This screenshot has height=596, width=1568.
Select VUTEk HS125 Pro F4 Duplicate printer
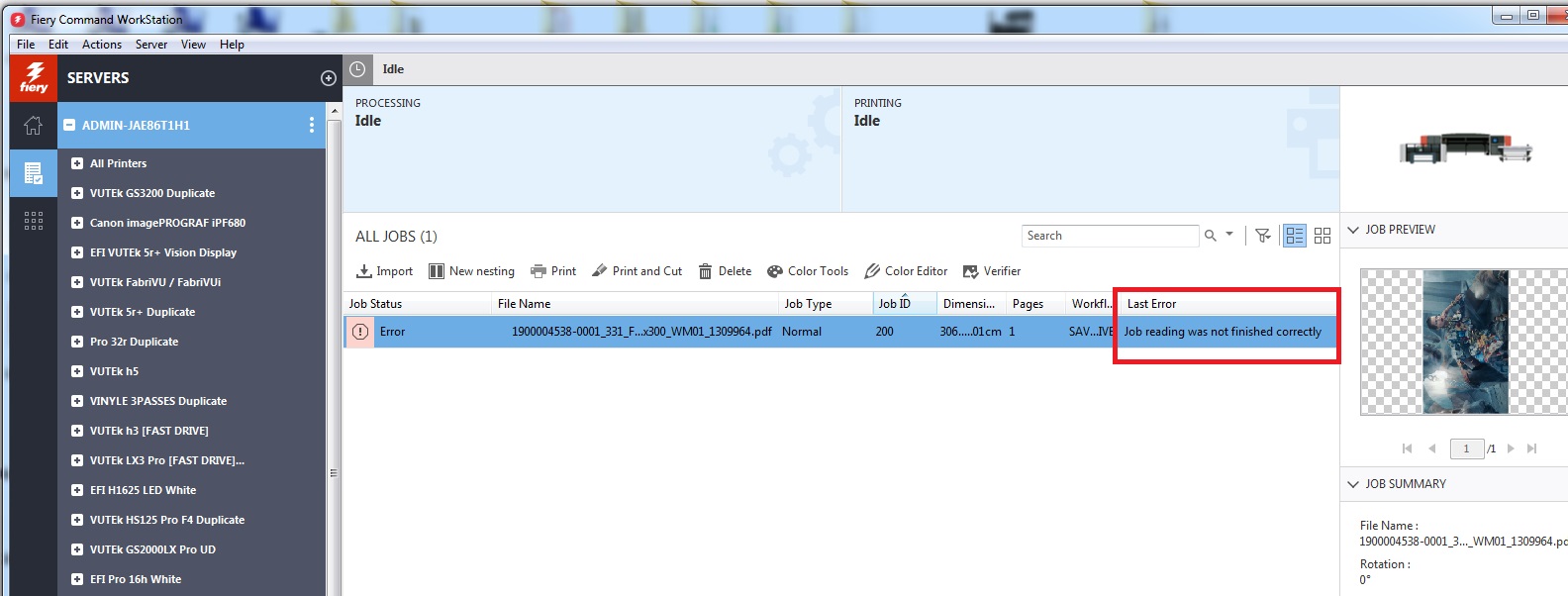[x=167, y=520]
